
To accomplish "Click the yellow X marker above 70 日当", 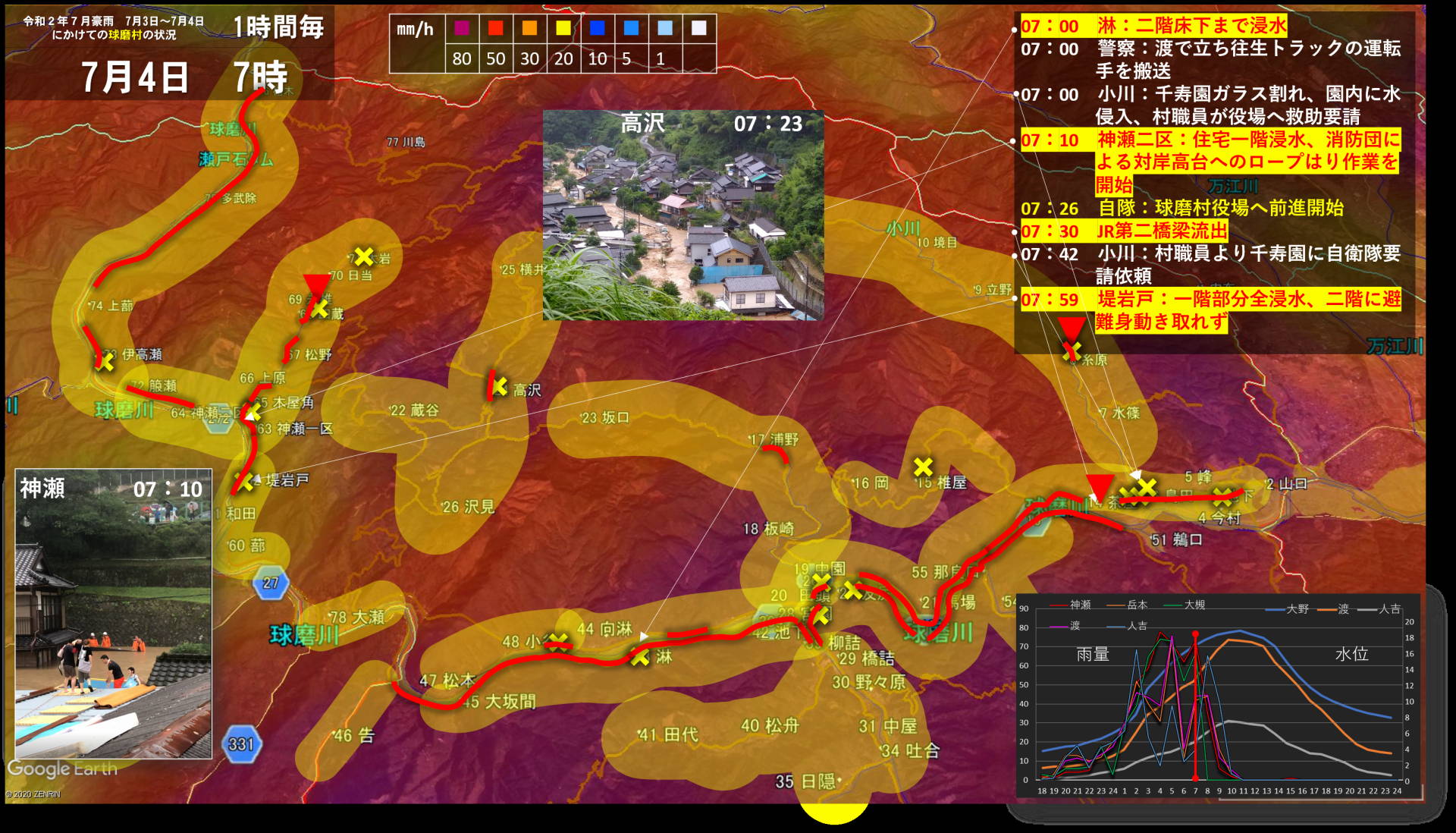I will [364, 256].
